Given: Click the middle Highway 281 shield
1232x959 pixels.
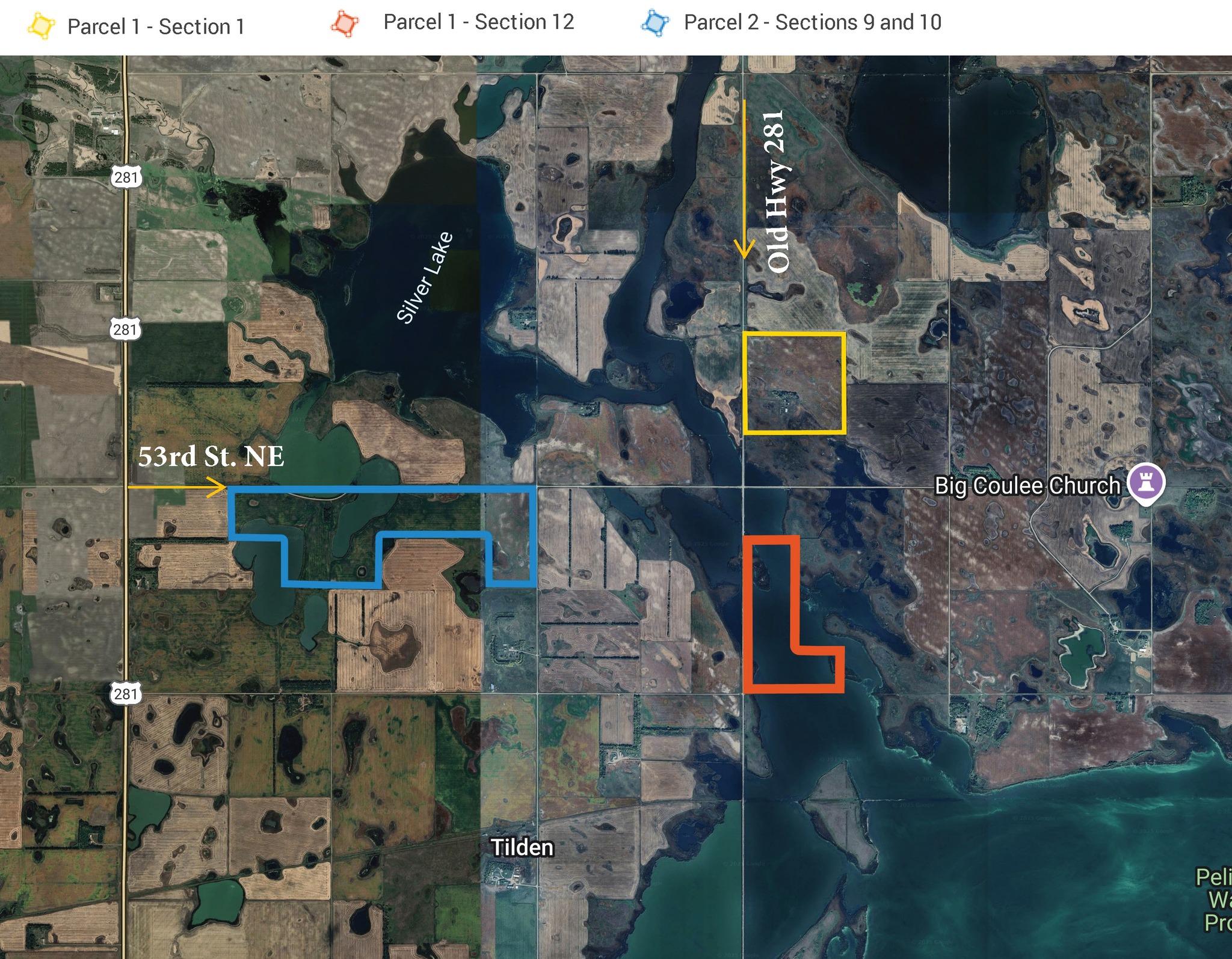Looking at the screenshot, I should click(x=126, y=329).
